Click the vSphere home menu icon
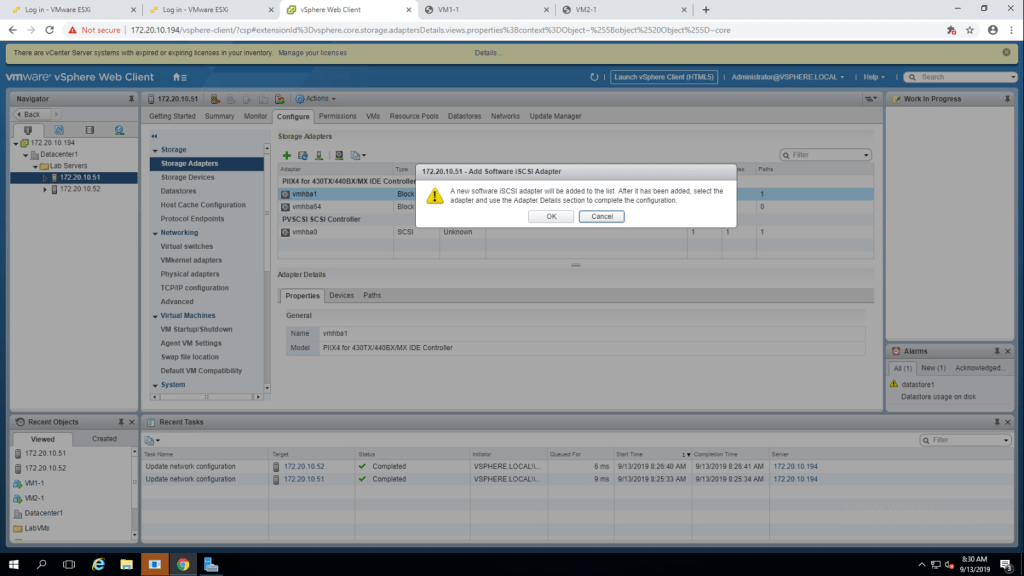The height and width of the screenshot is (576, 1024). (179, 77)
